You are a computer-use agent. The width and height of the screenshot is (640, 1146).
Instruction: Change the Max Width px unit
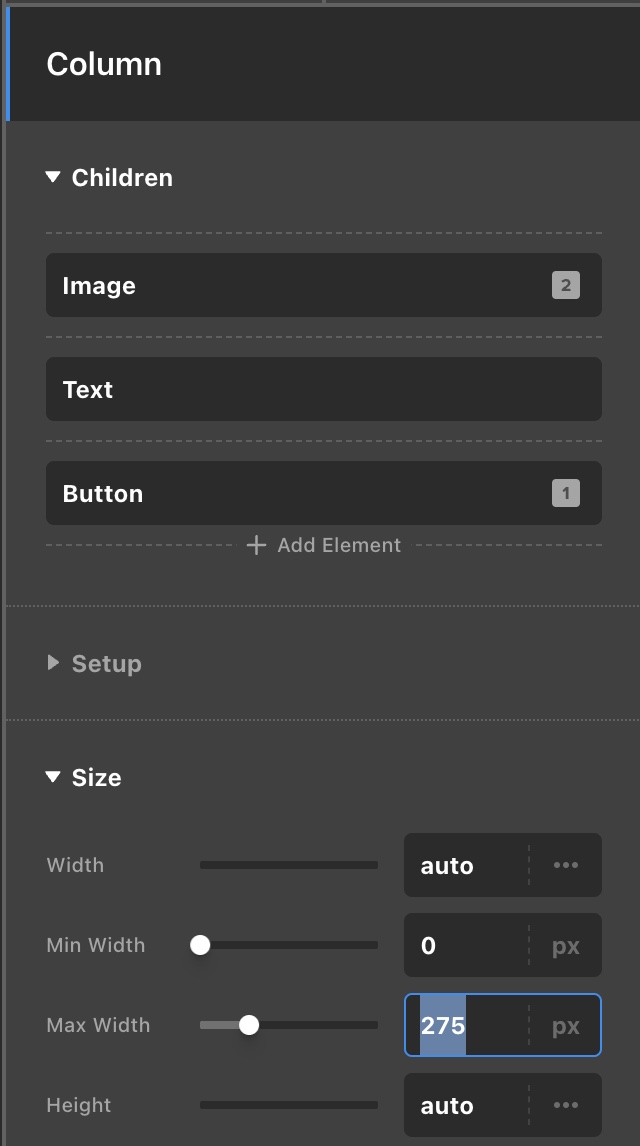566,1025
